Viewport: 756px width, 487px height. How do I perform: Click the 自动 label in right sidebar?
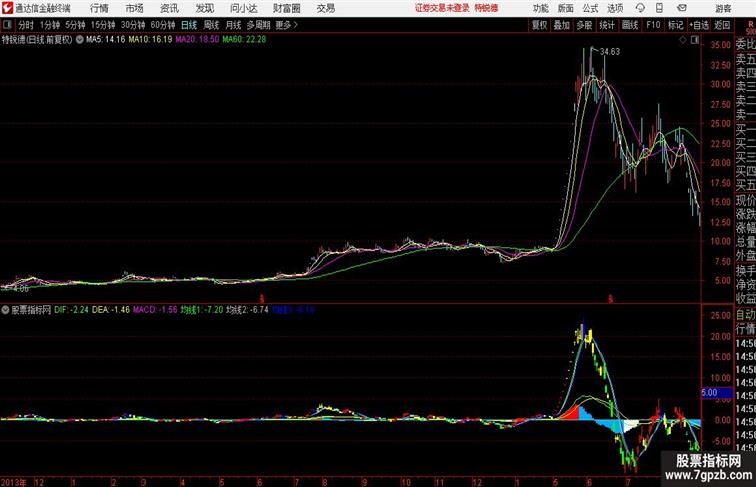(x=745, y=315)
